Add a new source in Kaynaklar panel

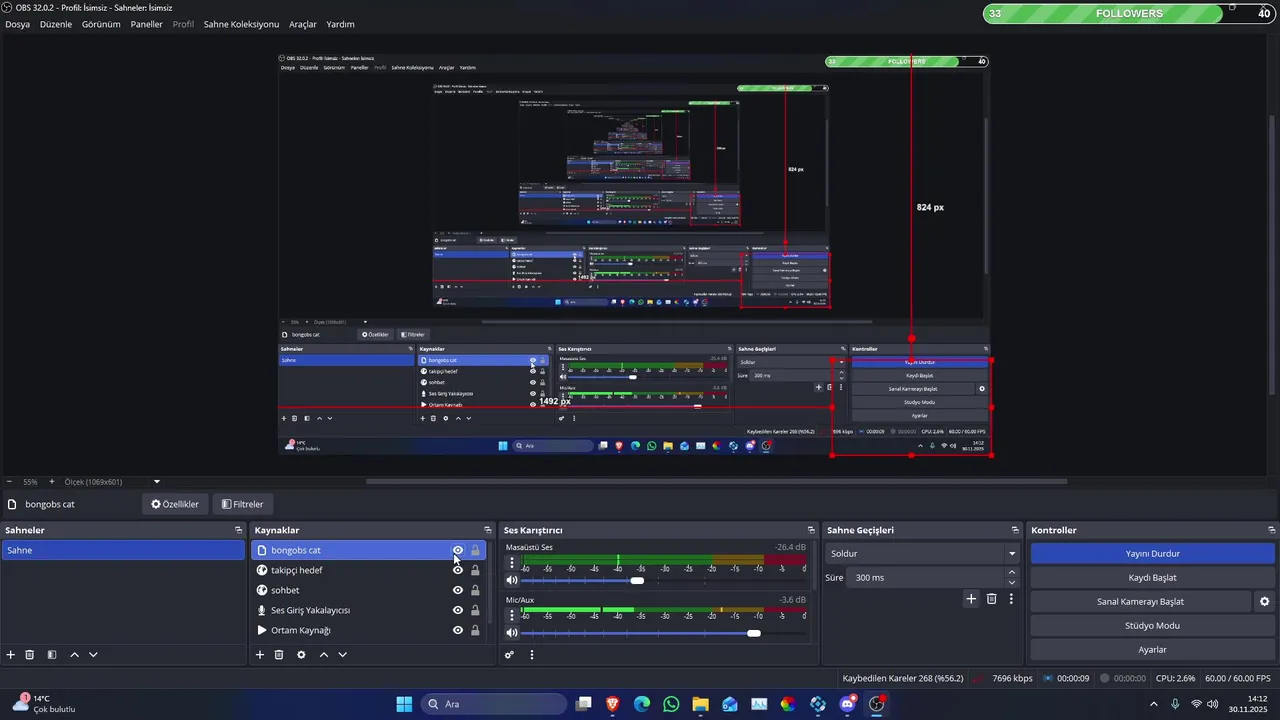point(260,655)
